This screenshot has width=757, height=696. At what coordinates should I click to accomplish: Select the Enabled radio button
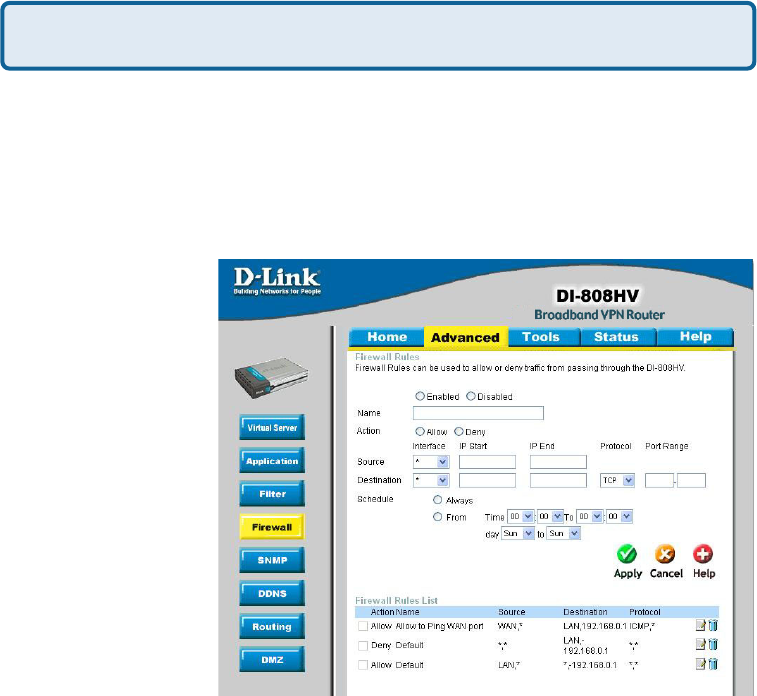pos(420,396)
